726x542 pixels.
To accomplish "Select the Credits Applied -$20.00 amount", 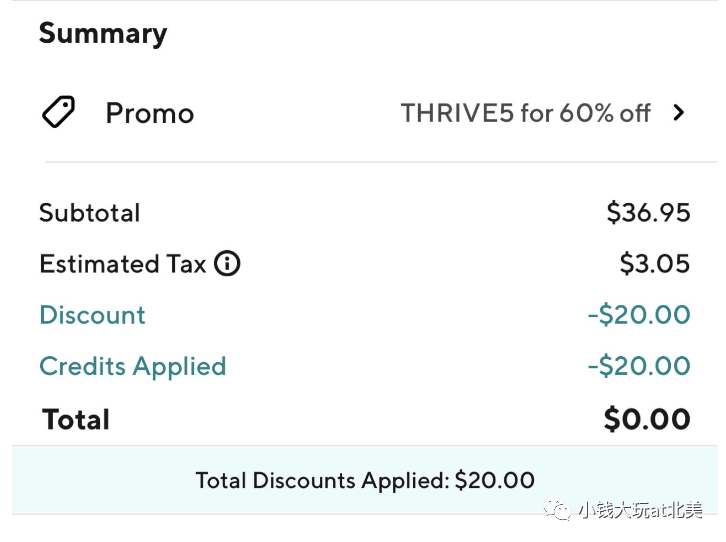I will point(639,366).
